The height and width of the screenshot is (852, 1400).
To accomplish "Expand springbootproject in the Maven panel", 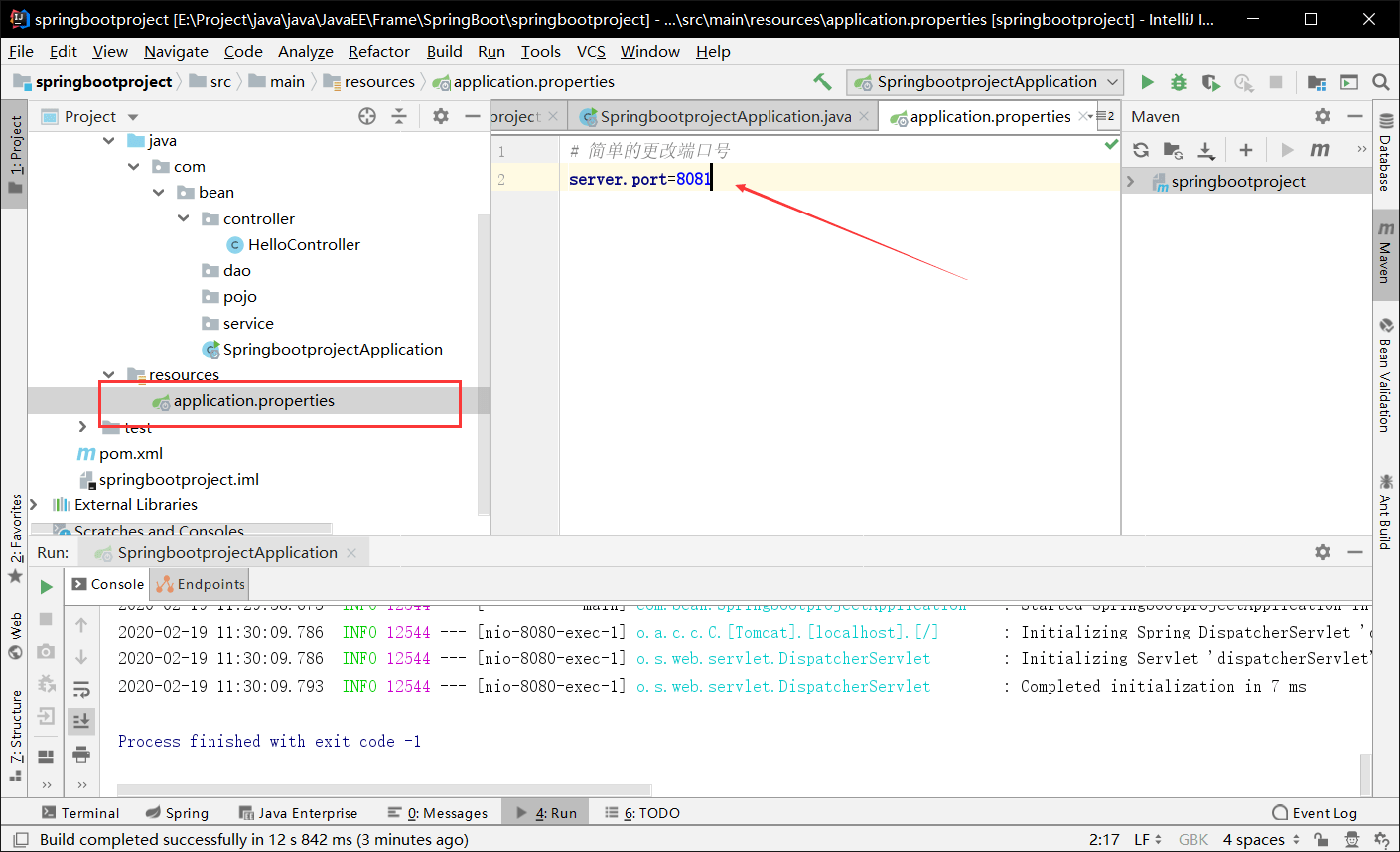I will tap(1131, 182).
